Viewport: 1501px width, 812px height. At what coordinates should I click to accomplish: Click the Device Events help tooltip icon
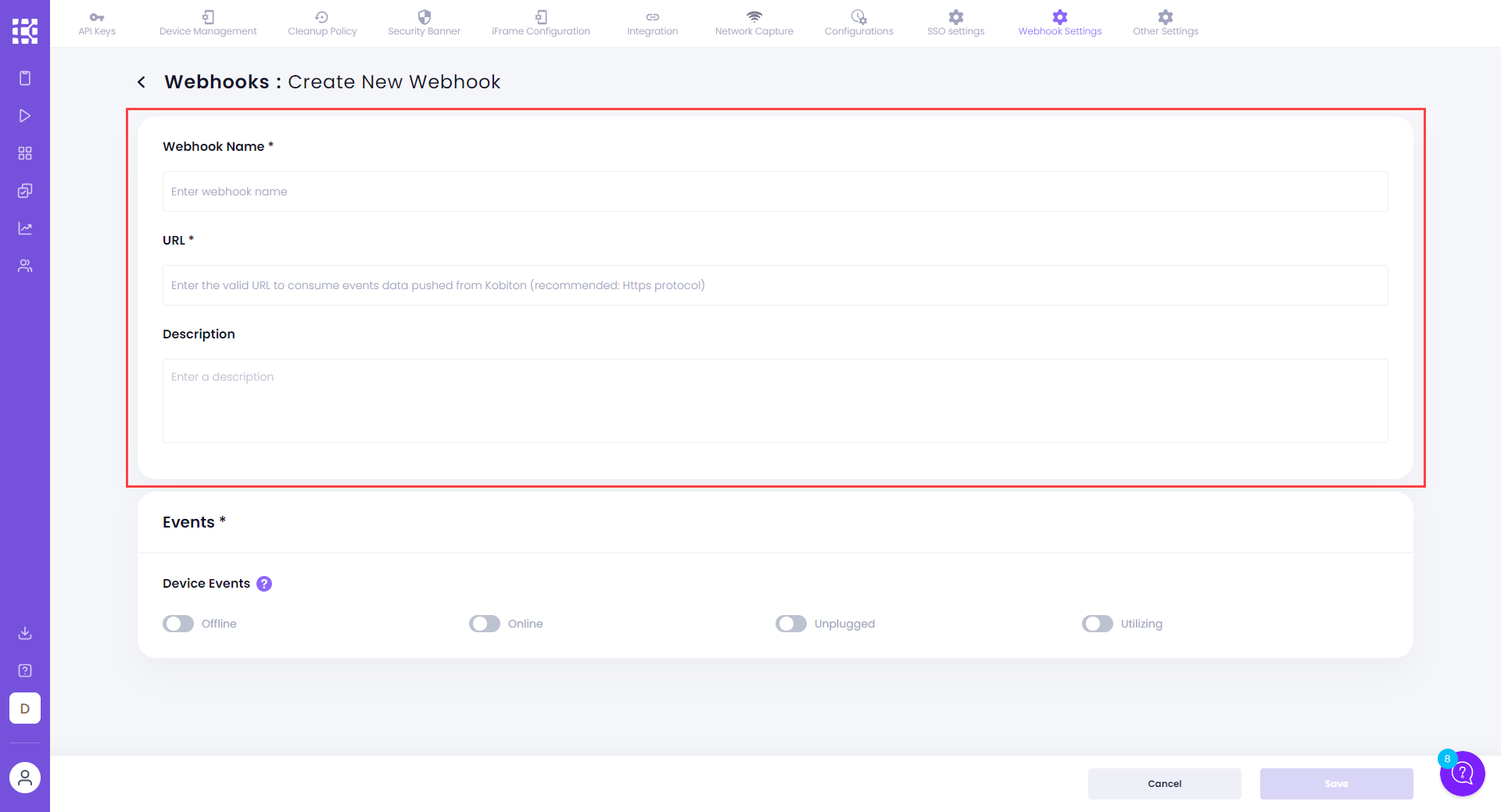[x=264, y=584]
